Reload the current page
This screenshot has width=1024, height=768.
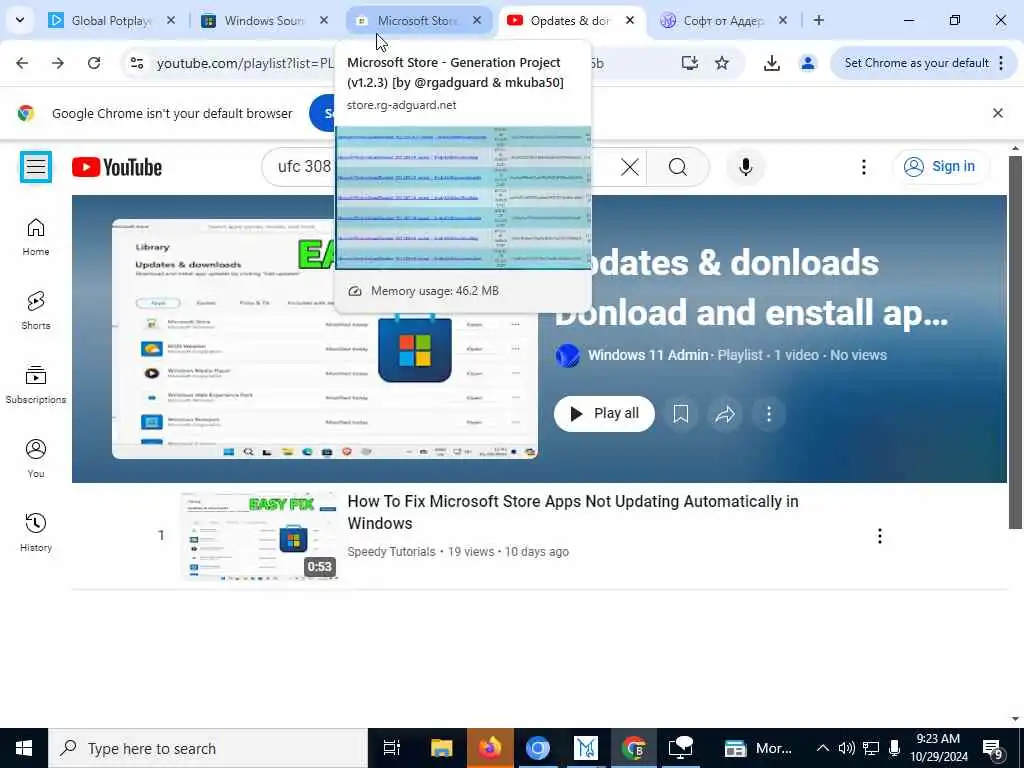click(x=94, y=63)
